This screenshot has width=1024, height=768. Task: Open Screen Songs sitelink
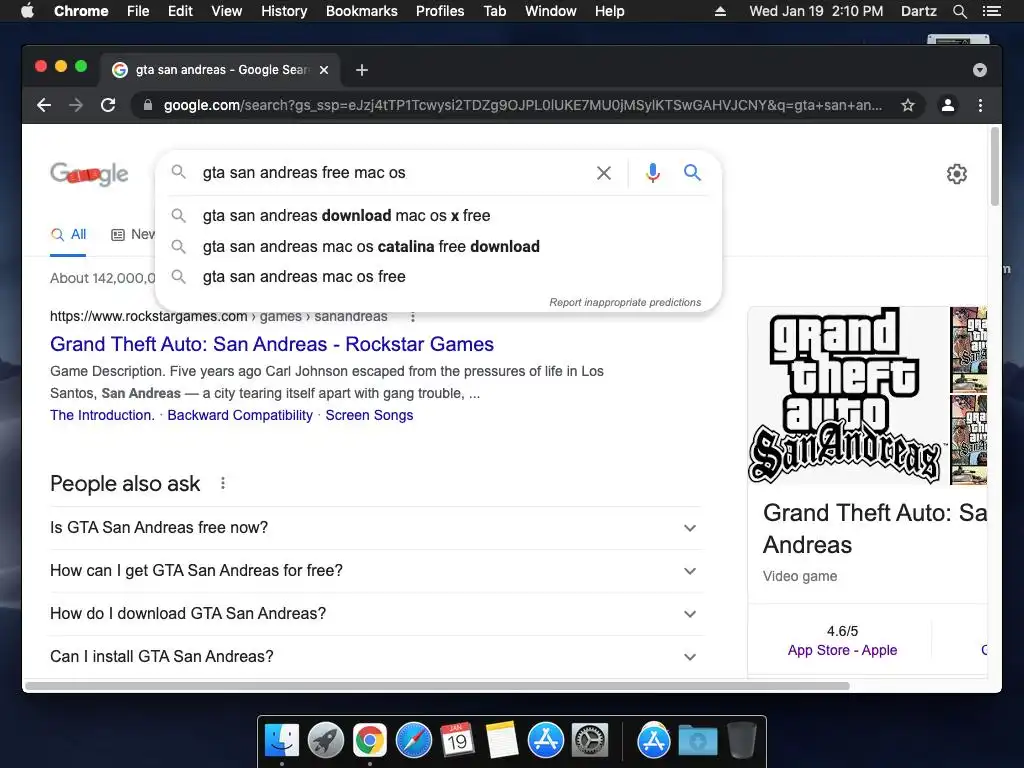pyautogui.click(x=369, y=415)
